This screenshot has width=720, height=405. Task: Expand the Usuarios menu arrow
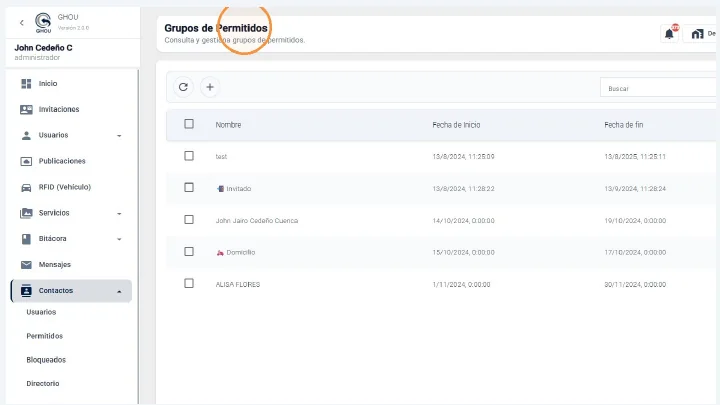pos(119,136)
